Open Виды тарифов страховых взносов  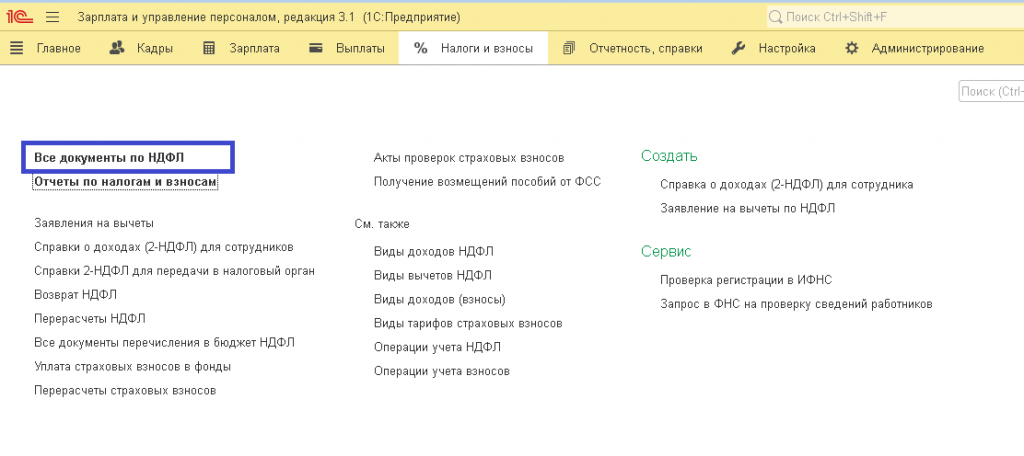point(467,323)
